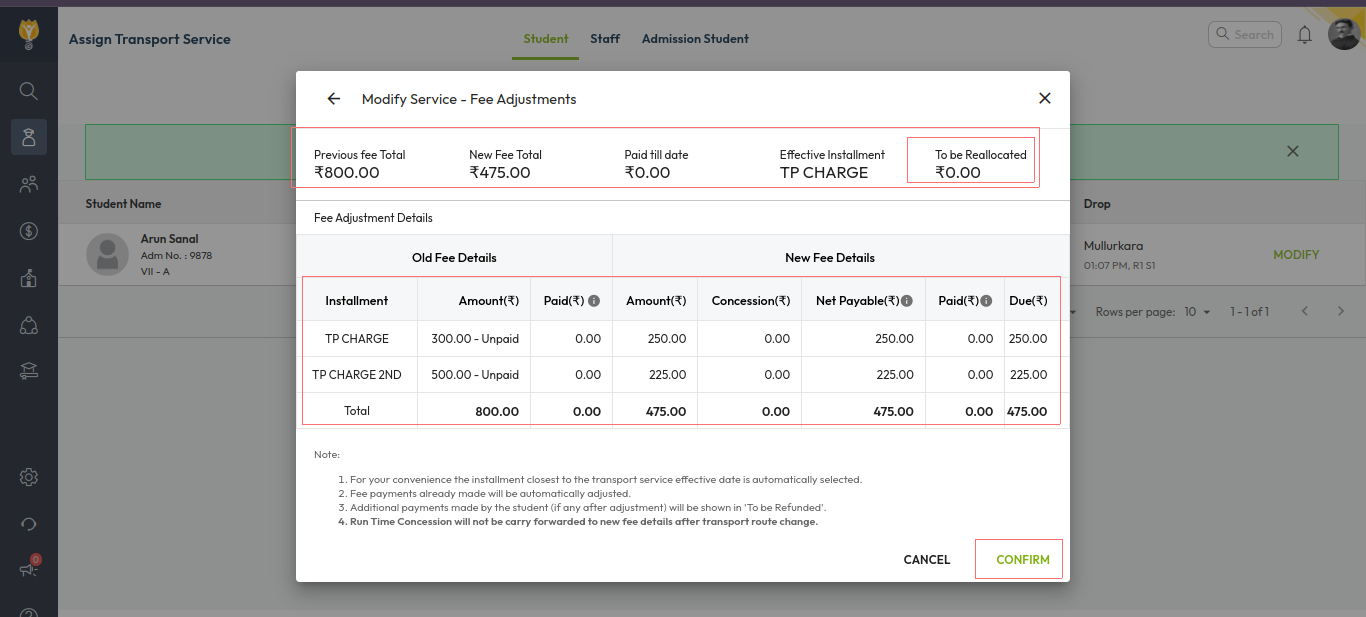Switch to the Staff tab

coord(605,39)
